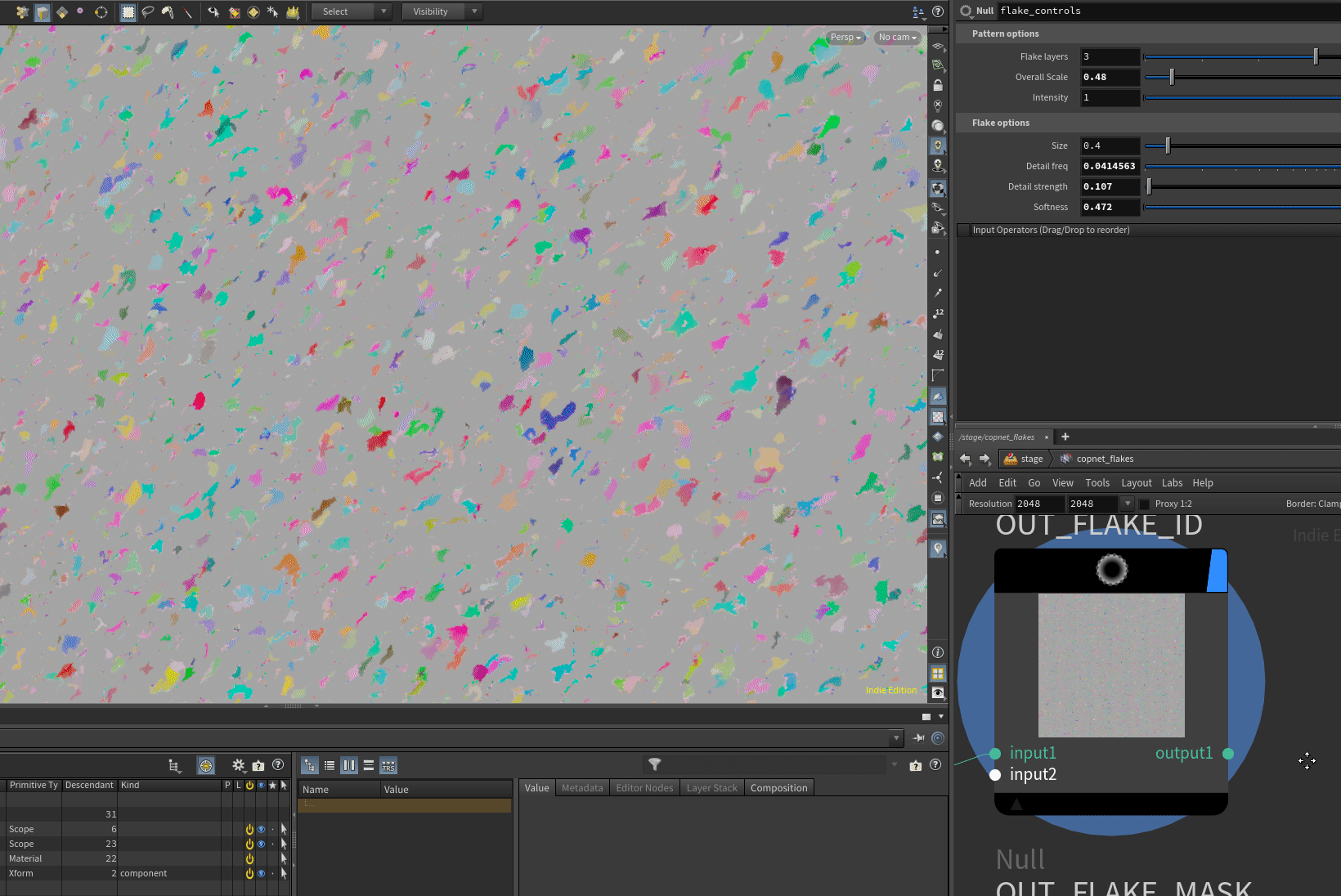The width and height of the screenshot is (1341, 896).
Task: Toggle activation power icon on Material row
Action: 249,858
